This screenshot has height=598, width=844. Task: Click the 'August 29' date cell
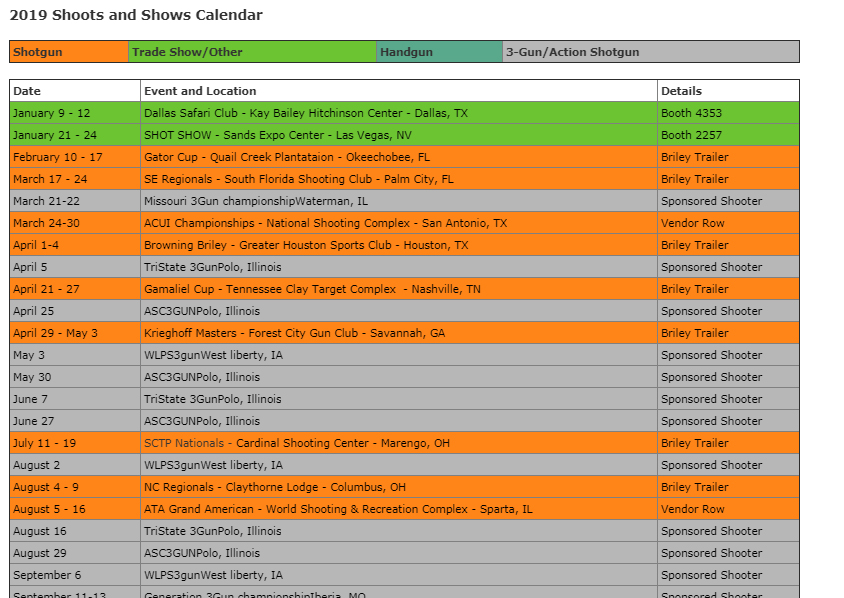pyautogui.click(x=75, y=554)
